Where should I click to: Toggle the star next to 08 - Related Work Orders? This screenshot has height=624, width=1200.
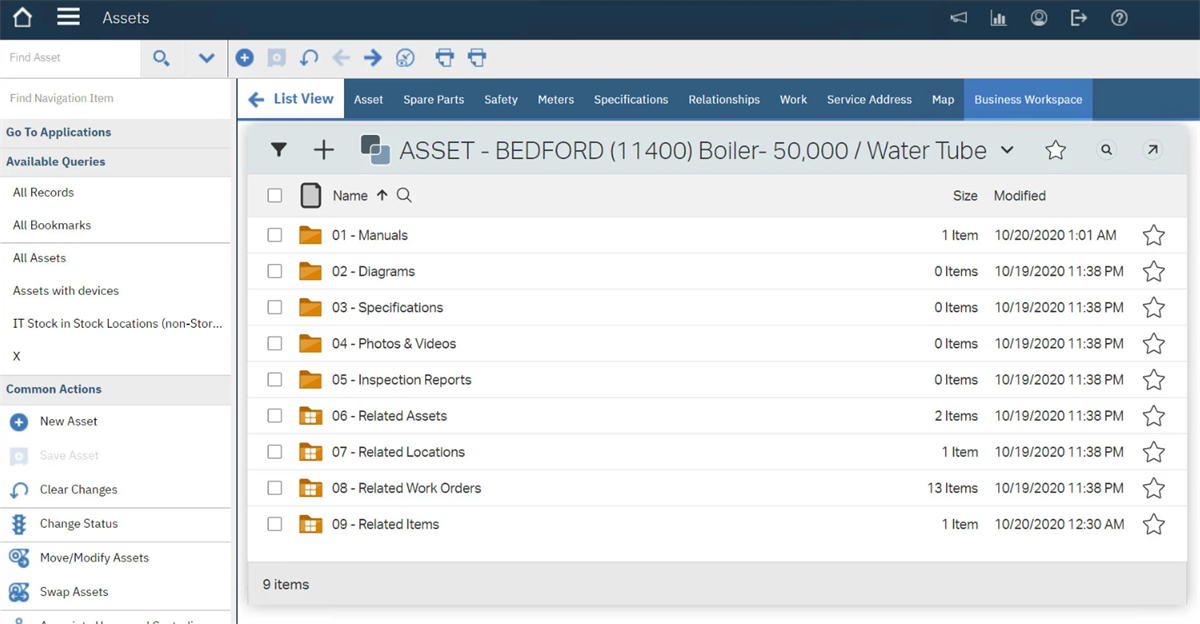[x=1153, y=488]
